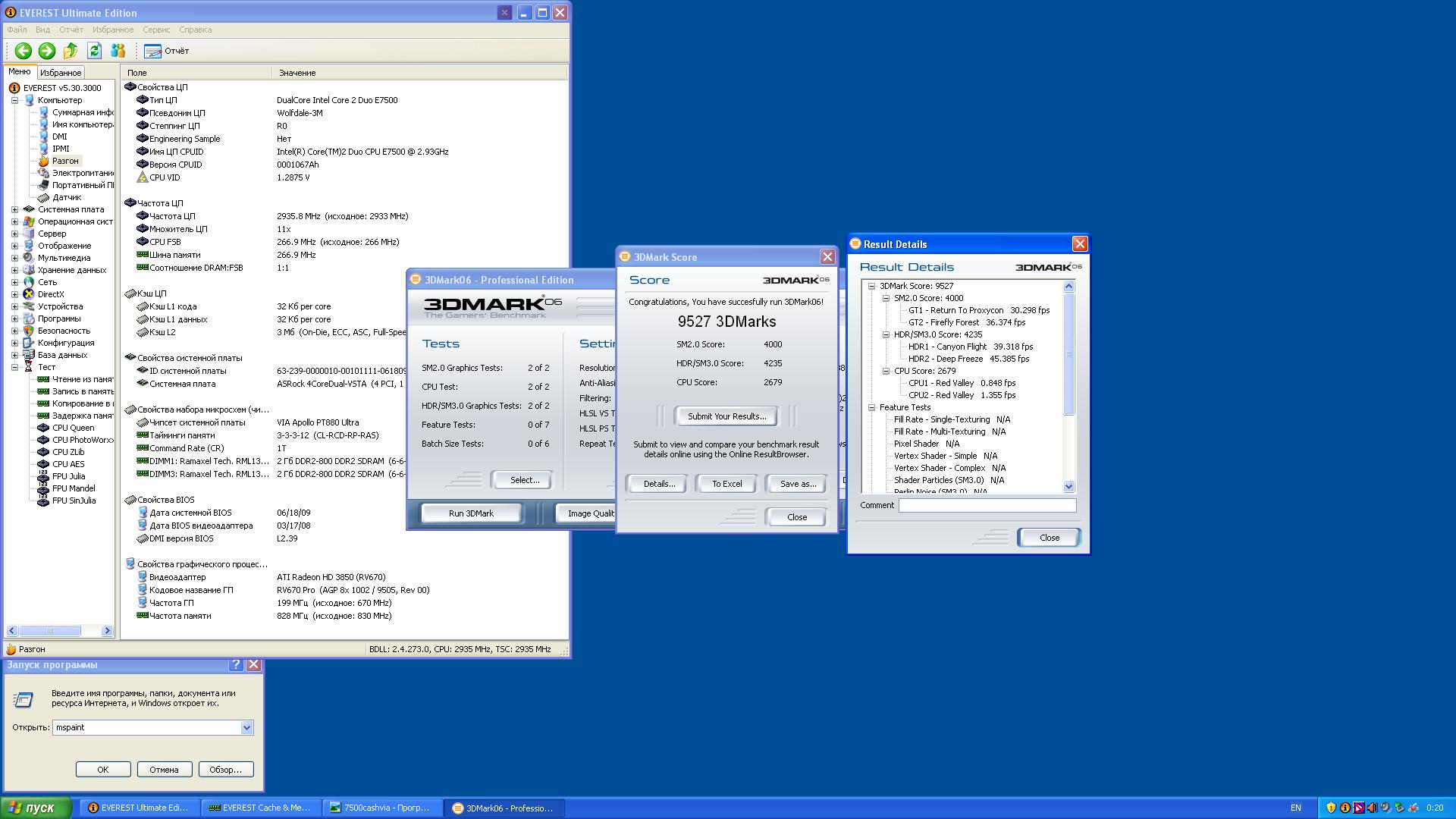
Task: Select Датчик sensor item in tree
Action: [x=66, y=197]
